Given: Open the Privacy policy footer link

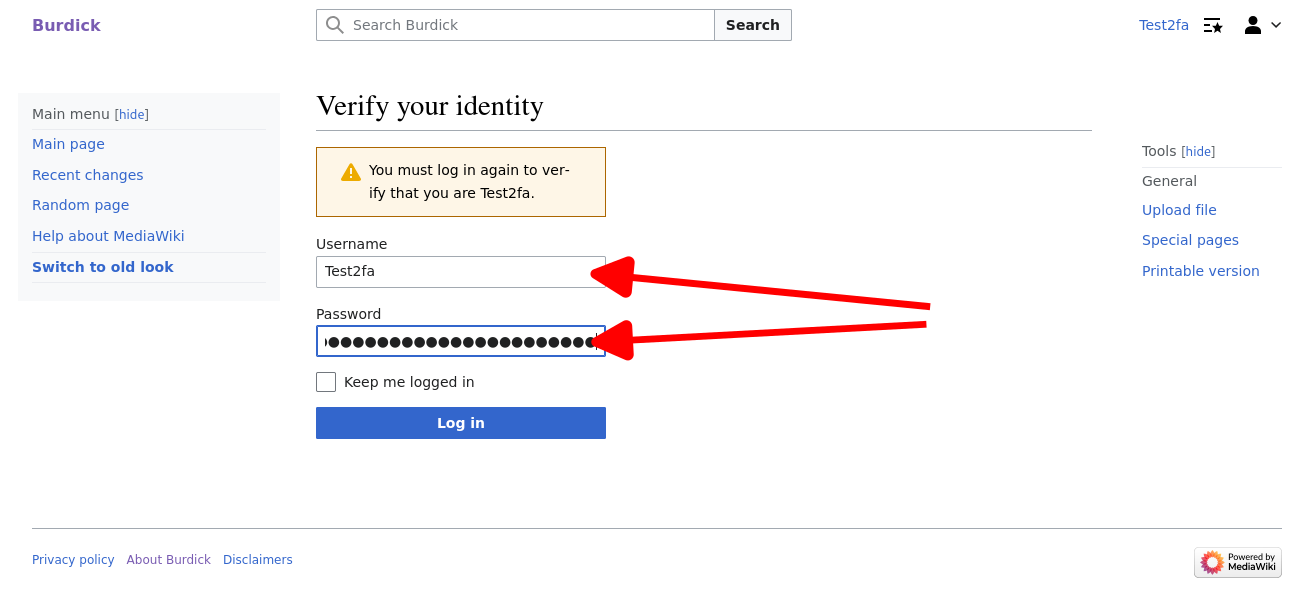Looking at the screenshot, I should [73, 560].
